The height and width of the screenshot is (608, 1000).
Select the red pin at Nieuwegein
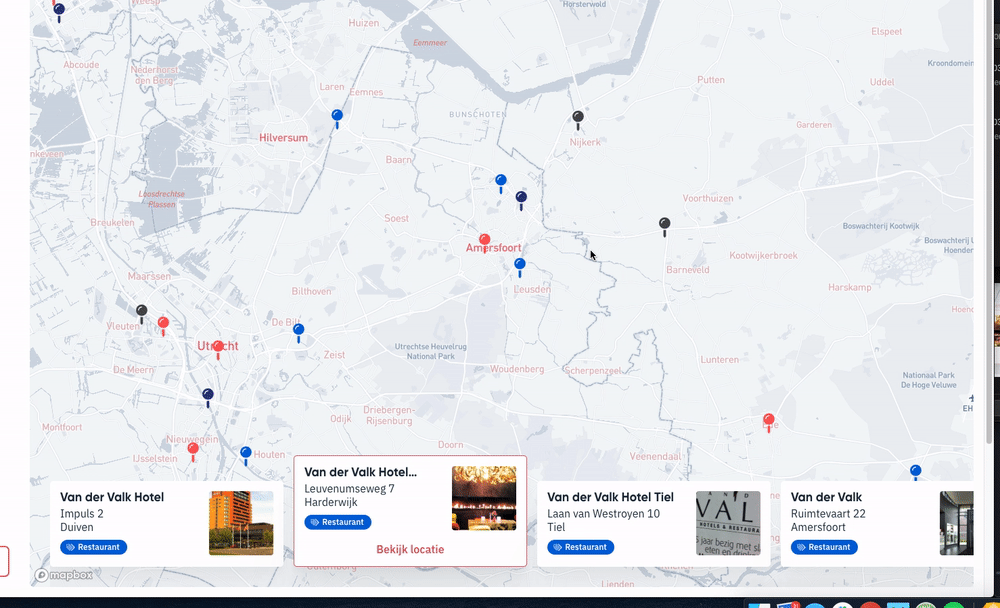193,452
